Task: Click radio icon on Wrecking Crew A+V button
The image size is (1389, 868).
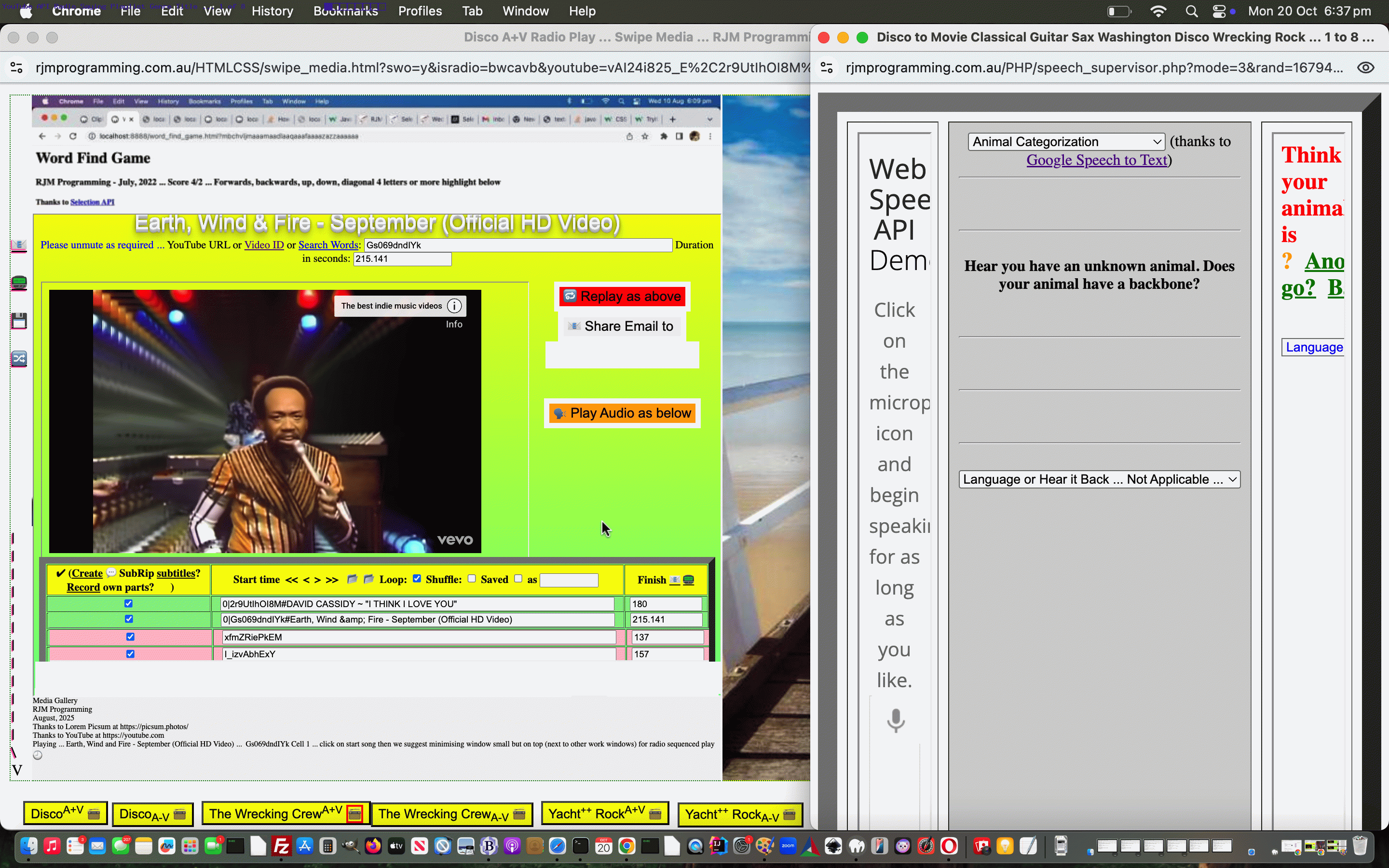Action: point(354,814)
